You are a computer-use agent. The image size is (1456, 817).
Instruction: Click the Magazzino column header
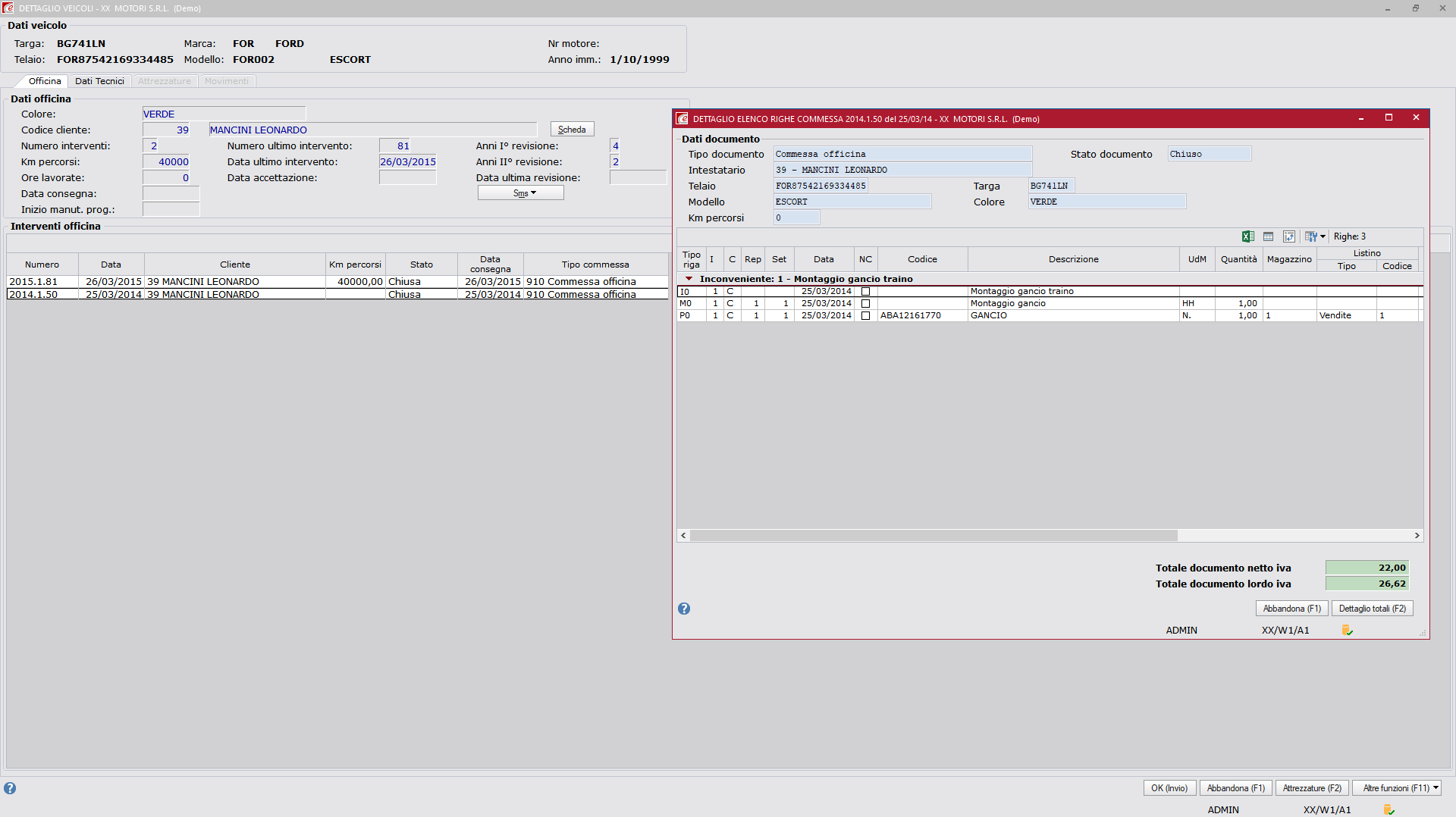pyautogui.click(x=1289, y=259)
